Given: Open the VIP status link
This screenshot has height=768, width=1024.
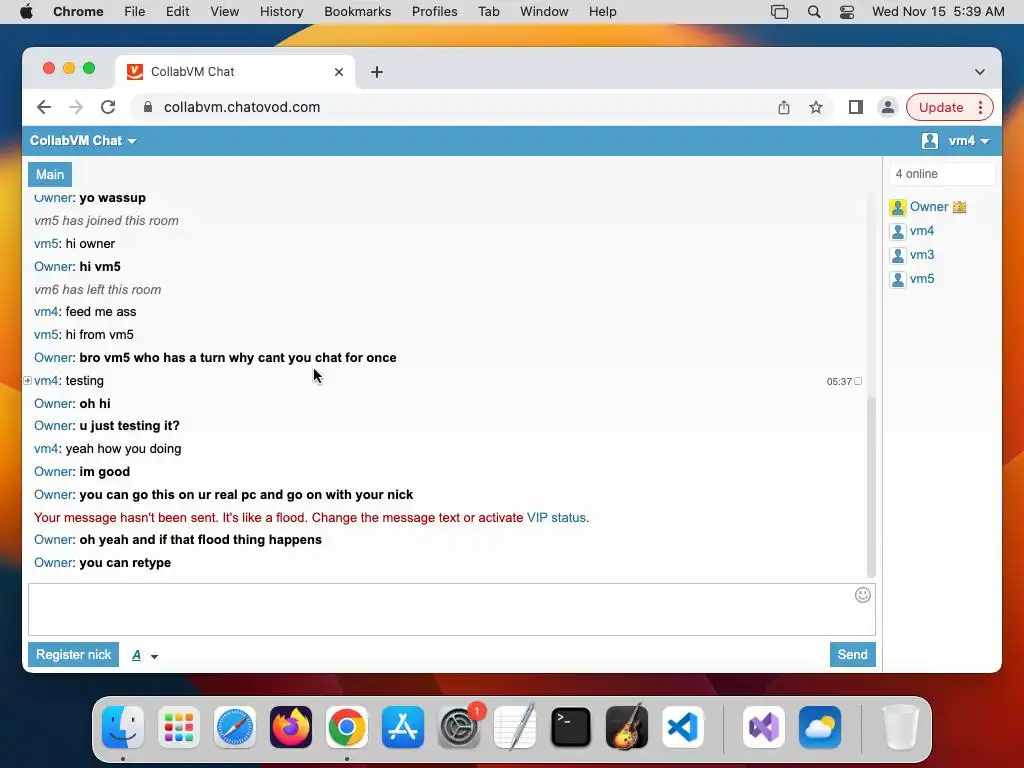Looking at the screenshot, I should (556, 517).
